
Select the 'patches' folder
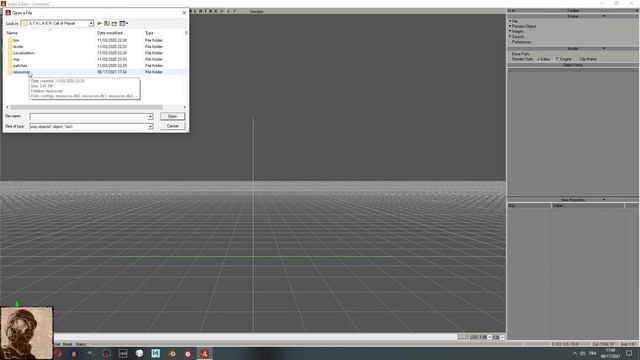[x=20, y=66]
